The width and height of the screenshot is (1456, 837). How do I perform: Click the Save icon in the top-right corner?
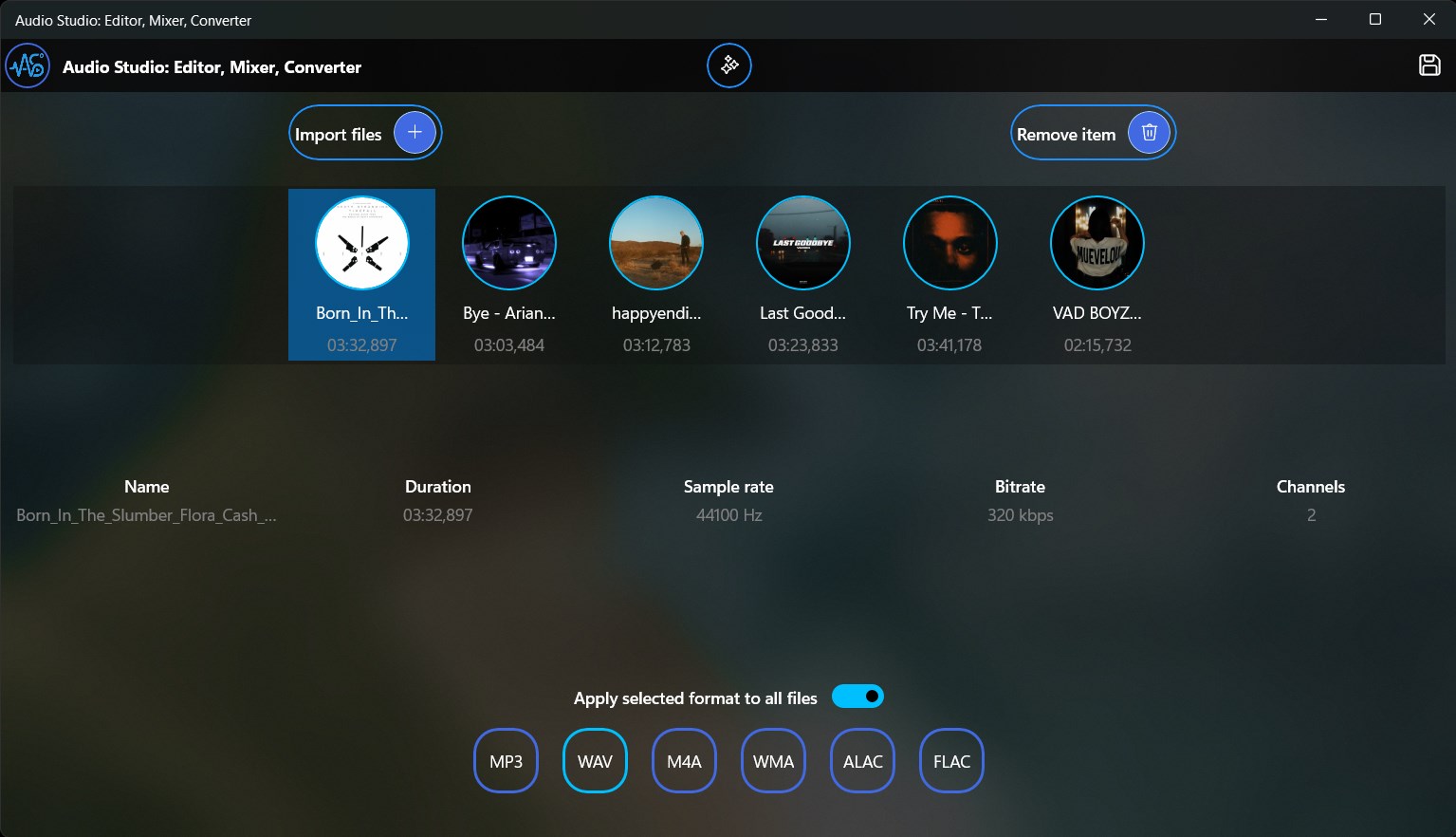[1430, 65]
